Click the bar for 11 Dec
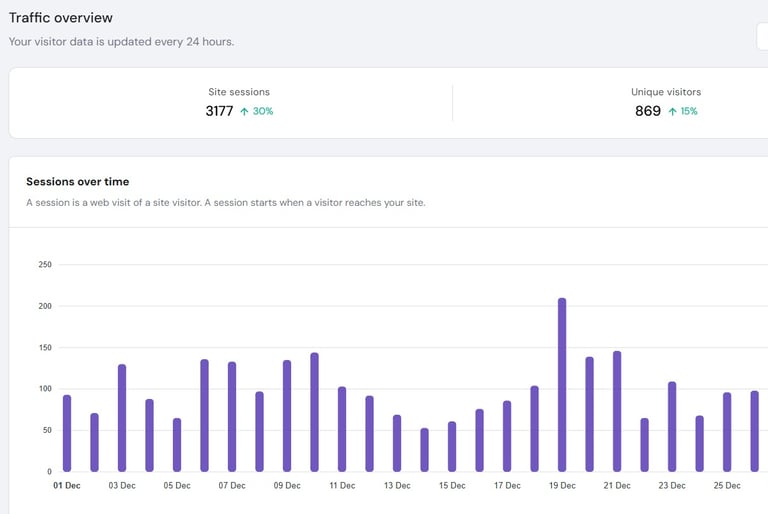 [x=342, y=429]
